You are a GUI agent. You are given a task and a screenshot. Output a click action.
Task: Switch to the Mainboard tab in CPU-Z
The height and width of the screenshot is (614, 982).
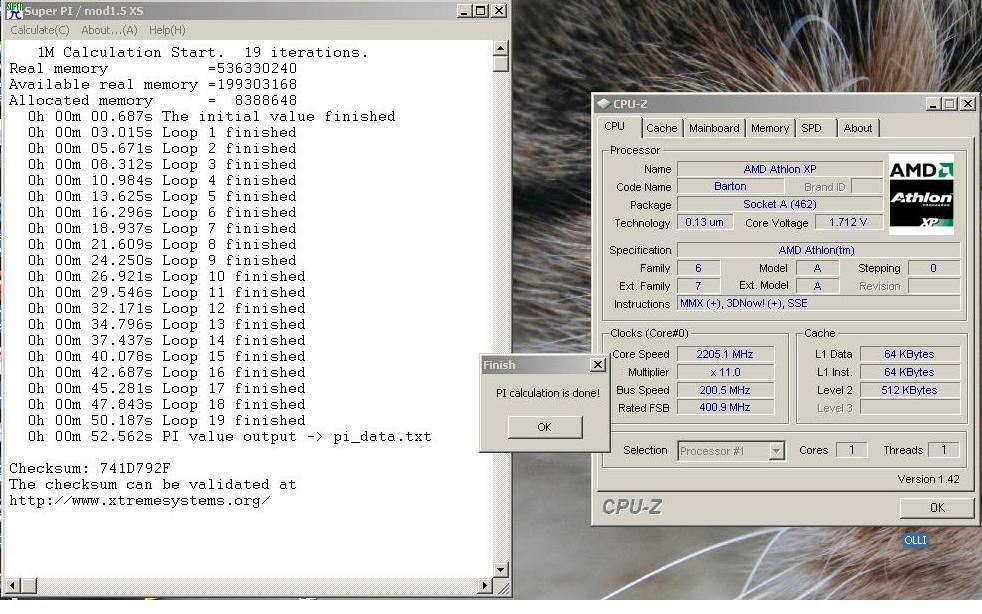coord(714,128)
